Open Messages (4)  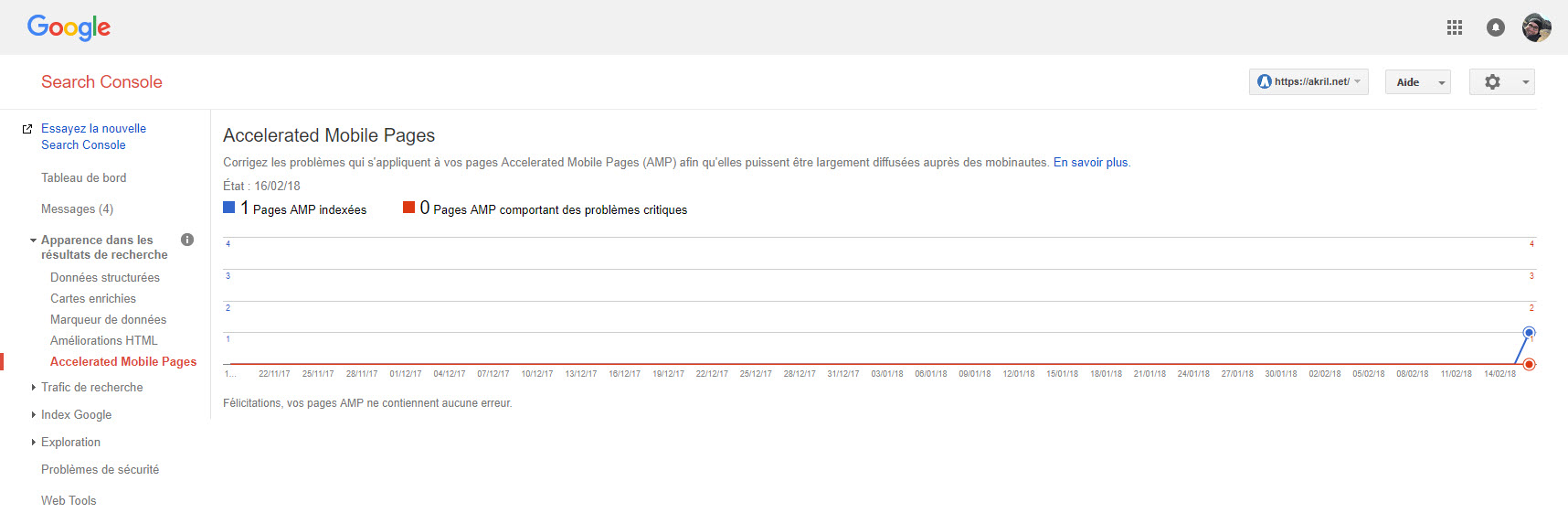coord(77,208)
